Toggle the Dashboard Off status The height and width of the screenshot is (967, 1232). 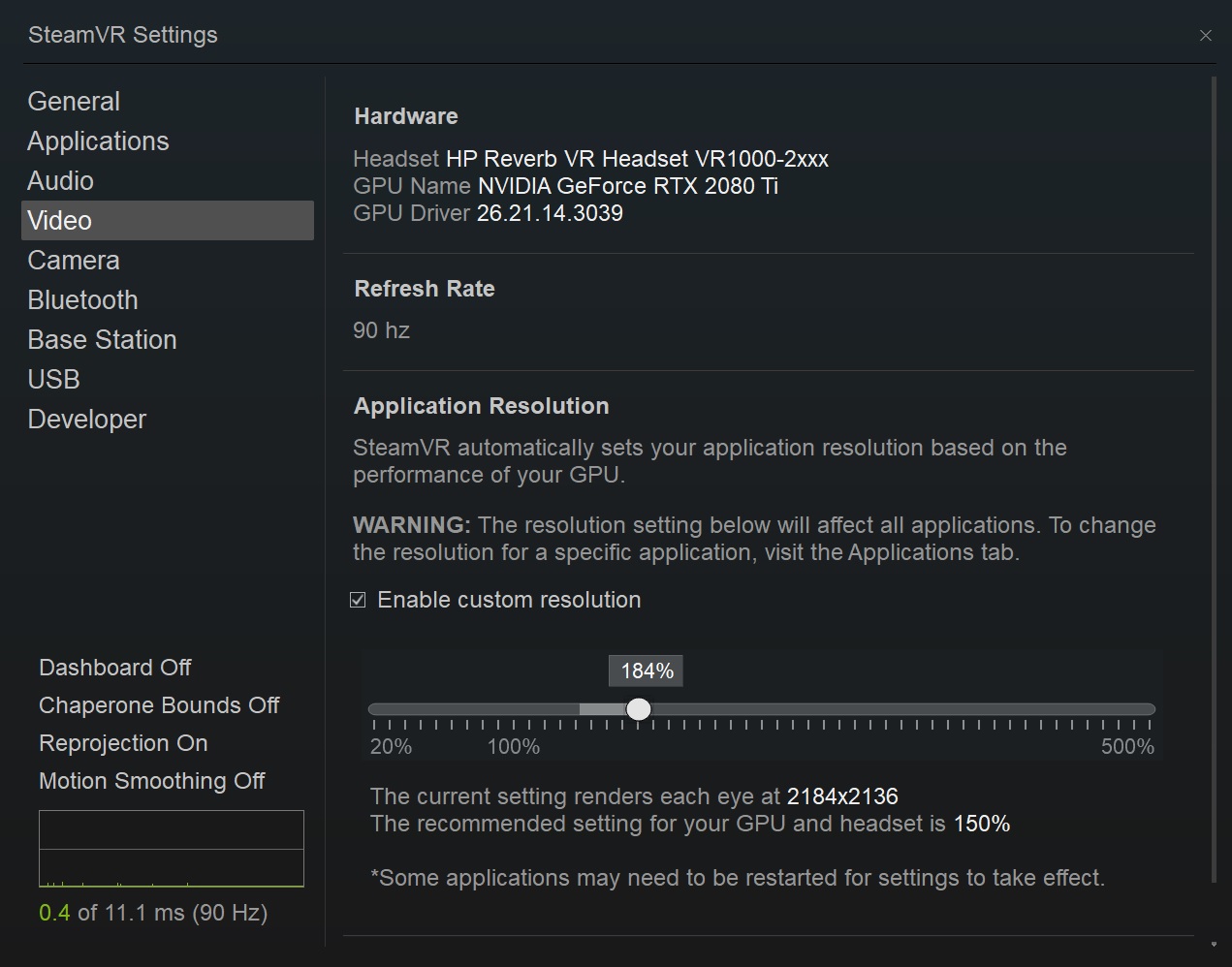click(114, 668)
